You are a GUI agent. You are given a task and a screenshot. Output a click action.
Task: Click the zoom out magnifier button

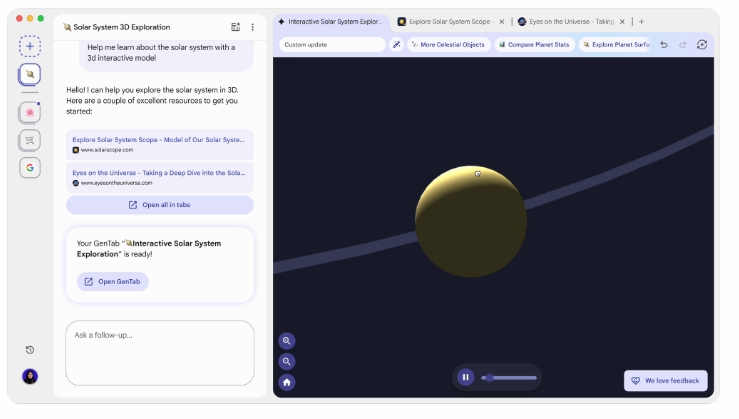[287, 361]
